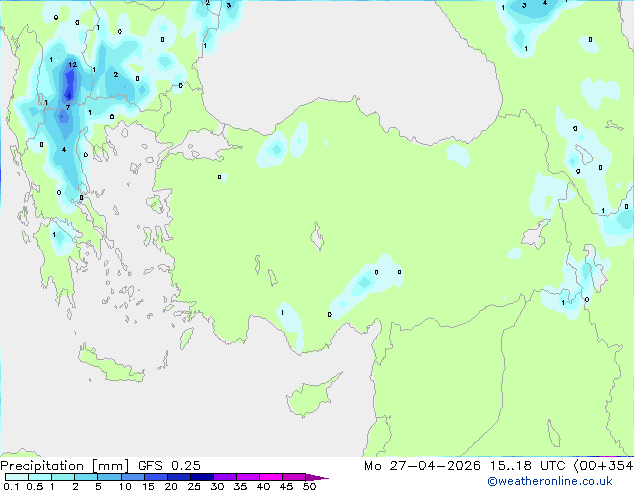Select the 40–45 mm magenta legend swatch
The height and width of the screenshot is (490, 634).
[271, 477]
